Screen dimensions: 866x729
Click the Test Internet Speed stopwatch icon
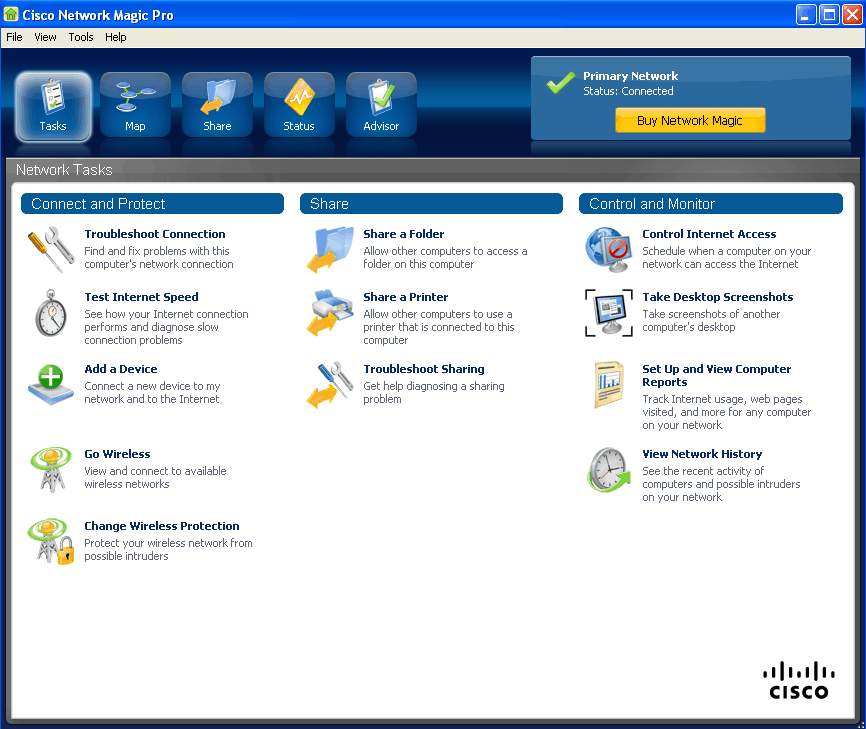51,313
